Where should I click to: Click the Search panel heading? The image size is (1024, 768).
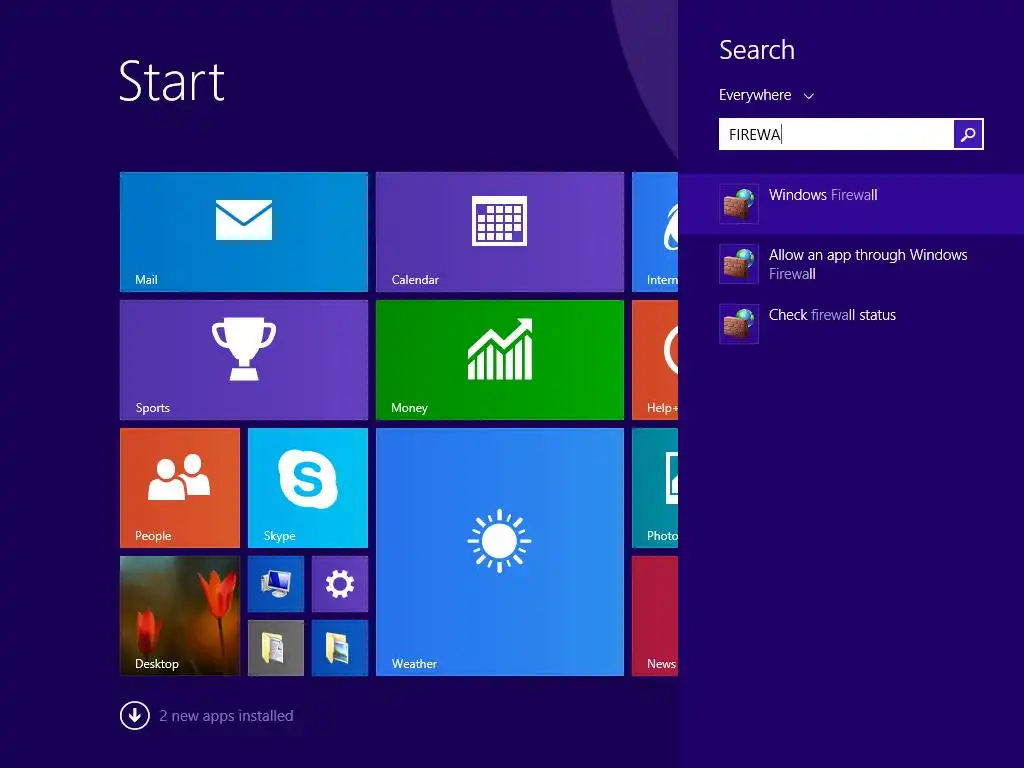click(757, 50)
